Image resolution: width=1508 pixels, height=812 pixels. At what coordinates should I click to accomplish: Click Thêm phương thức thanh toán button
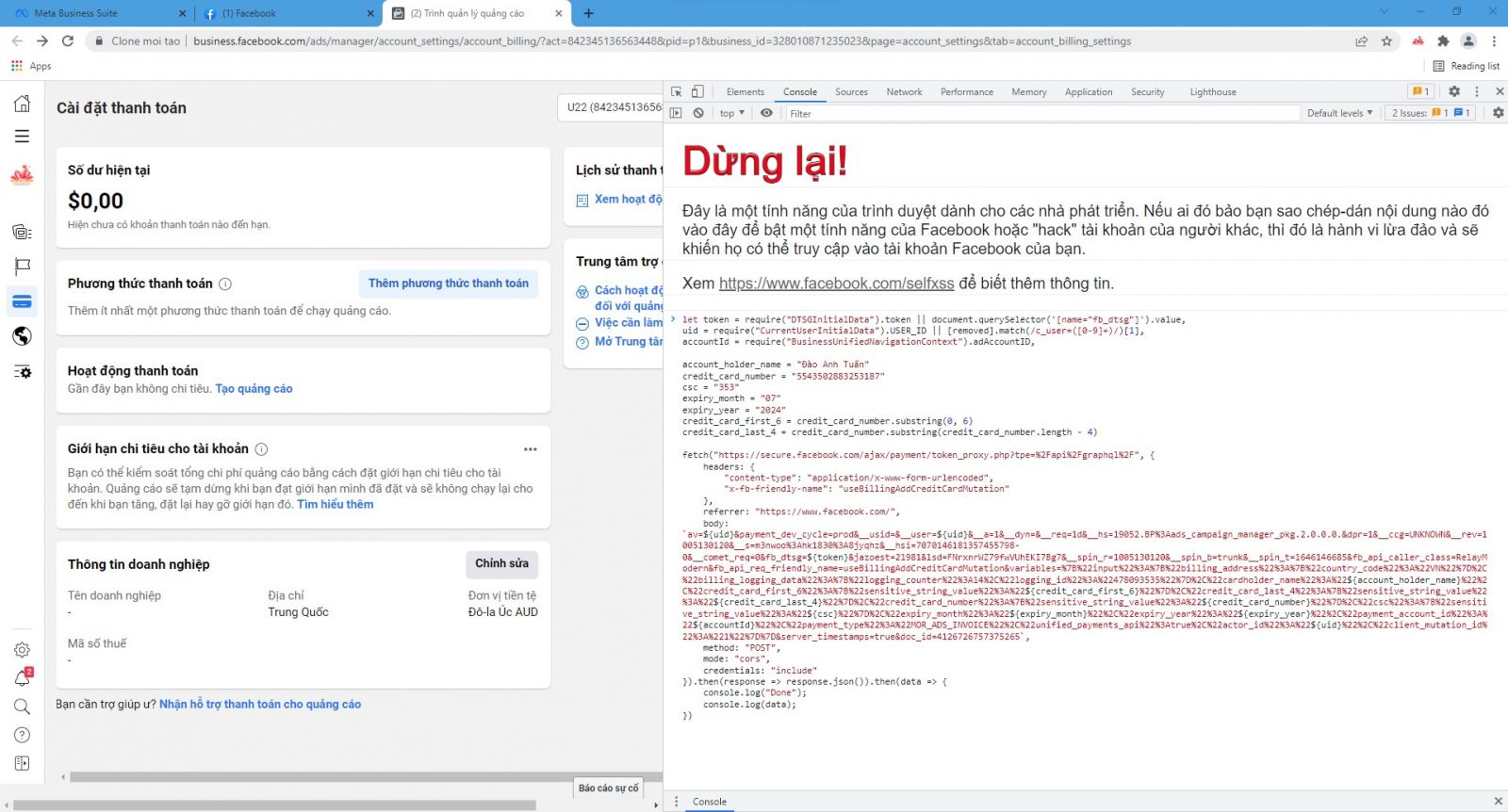[449, 284]
